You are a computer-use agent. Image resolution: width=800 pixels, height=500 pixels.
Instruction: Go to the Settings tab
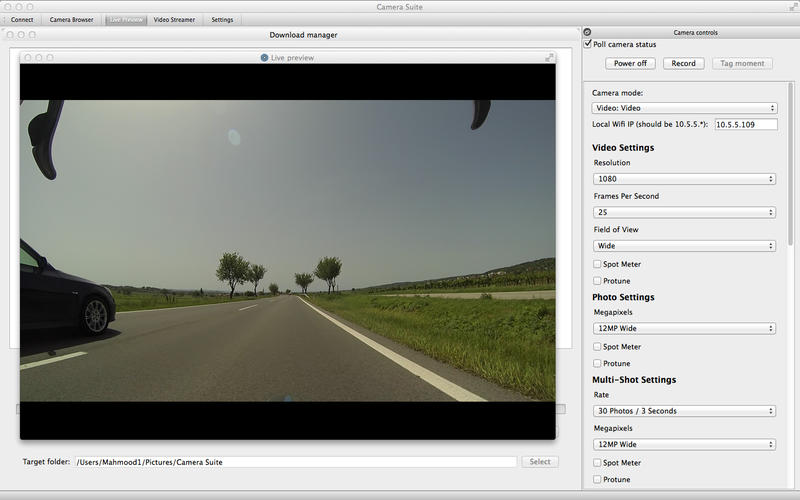click(222, 19)
